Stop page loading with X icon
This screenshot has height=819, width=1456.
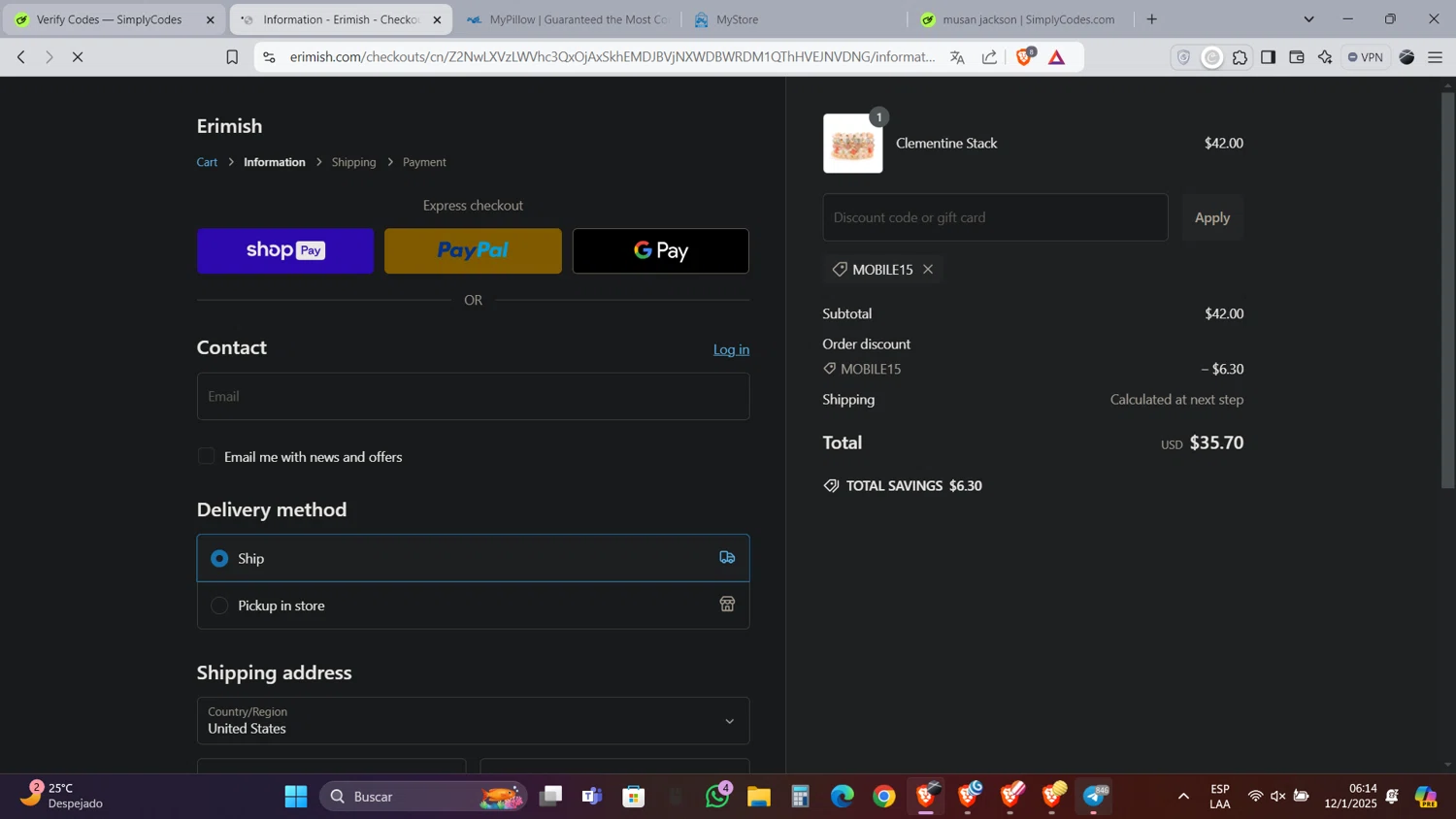78,57
